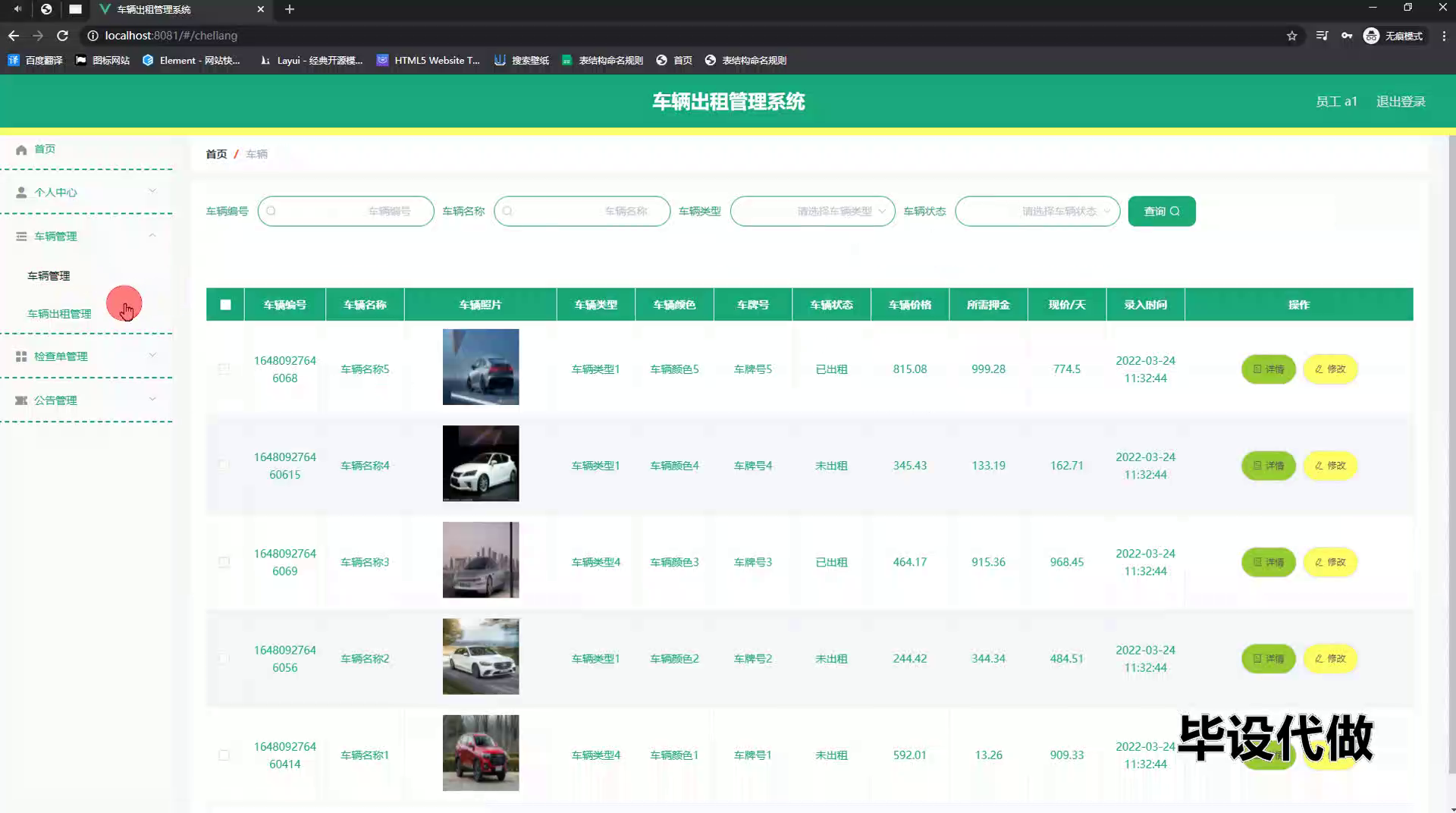Select 车辆管理 submenu item

[49, 276]
